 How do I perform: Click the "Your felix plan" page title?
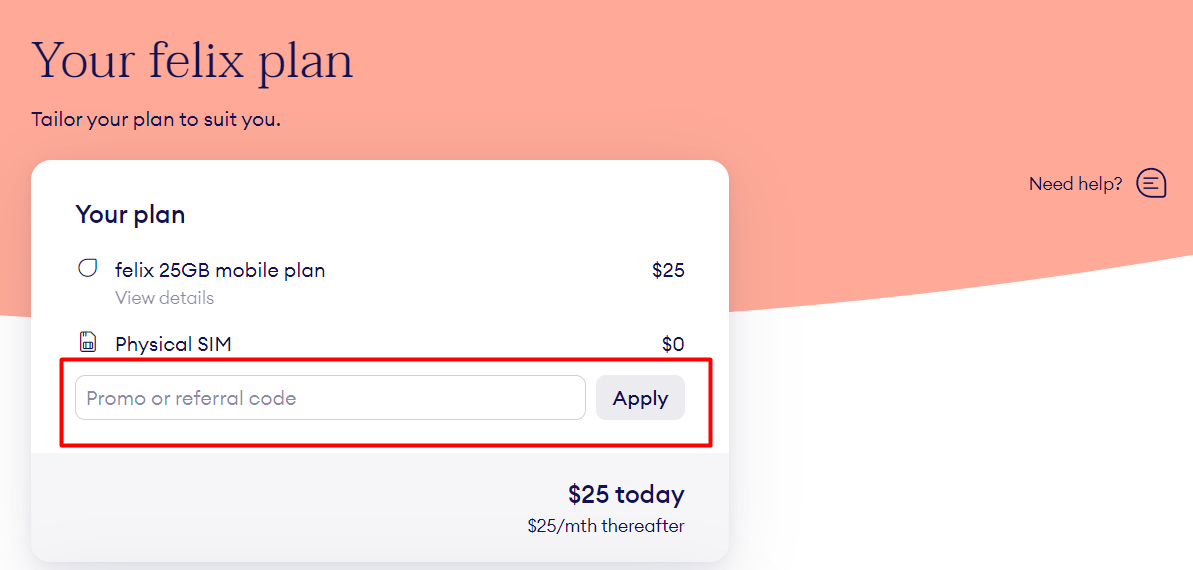click(192, 61)
